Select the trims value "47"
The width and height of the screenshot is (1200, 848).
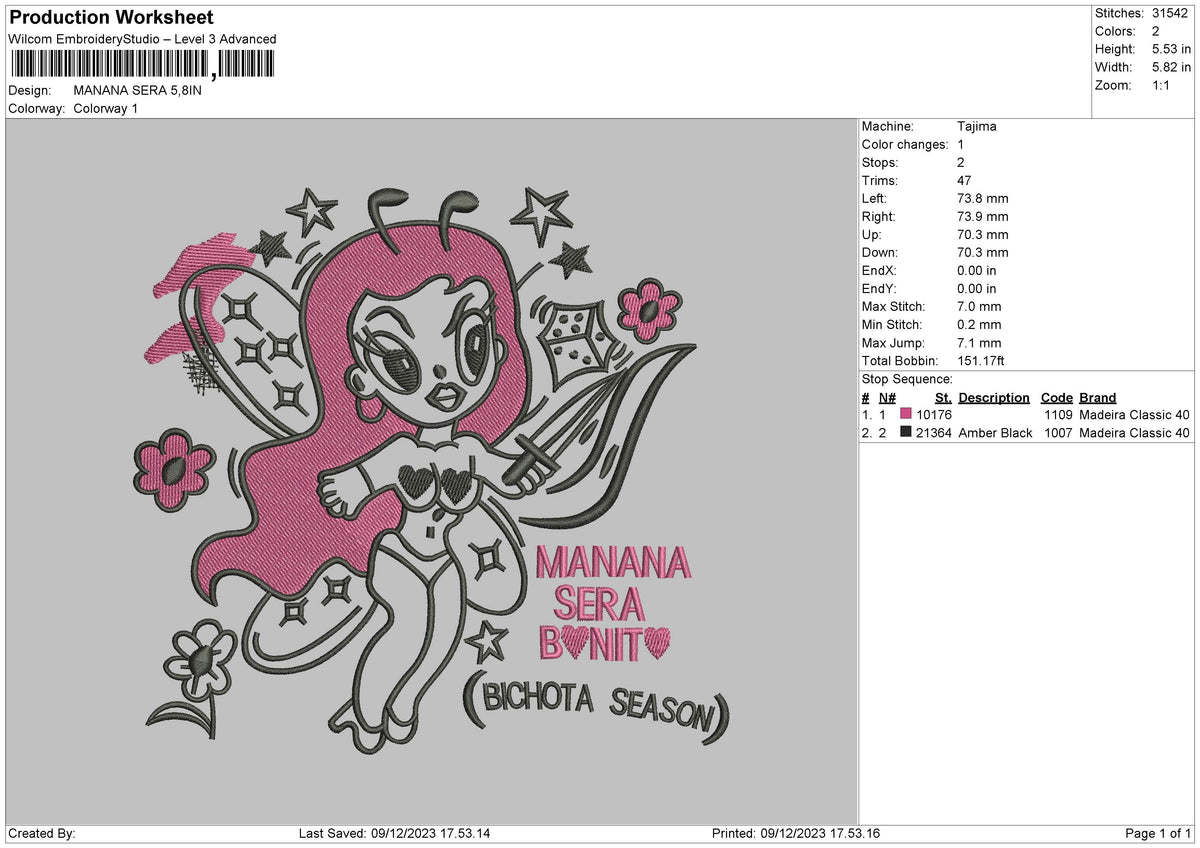[x=965, y=180]
